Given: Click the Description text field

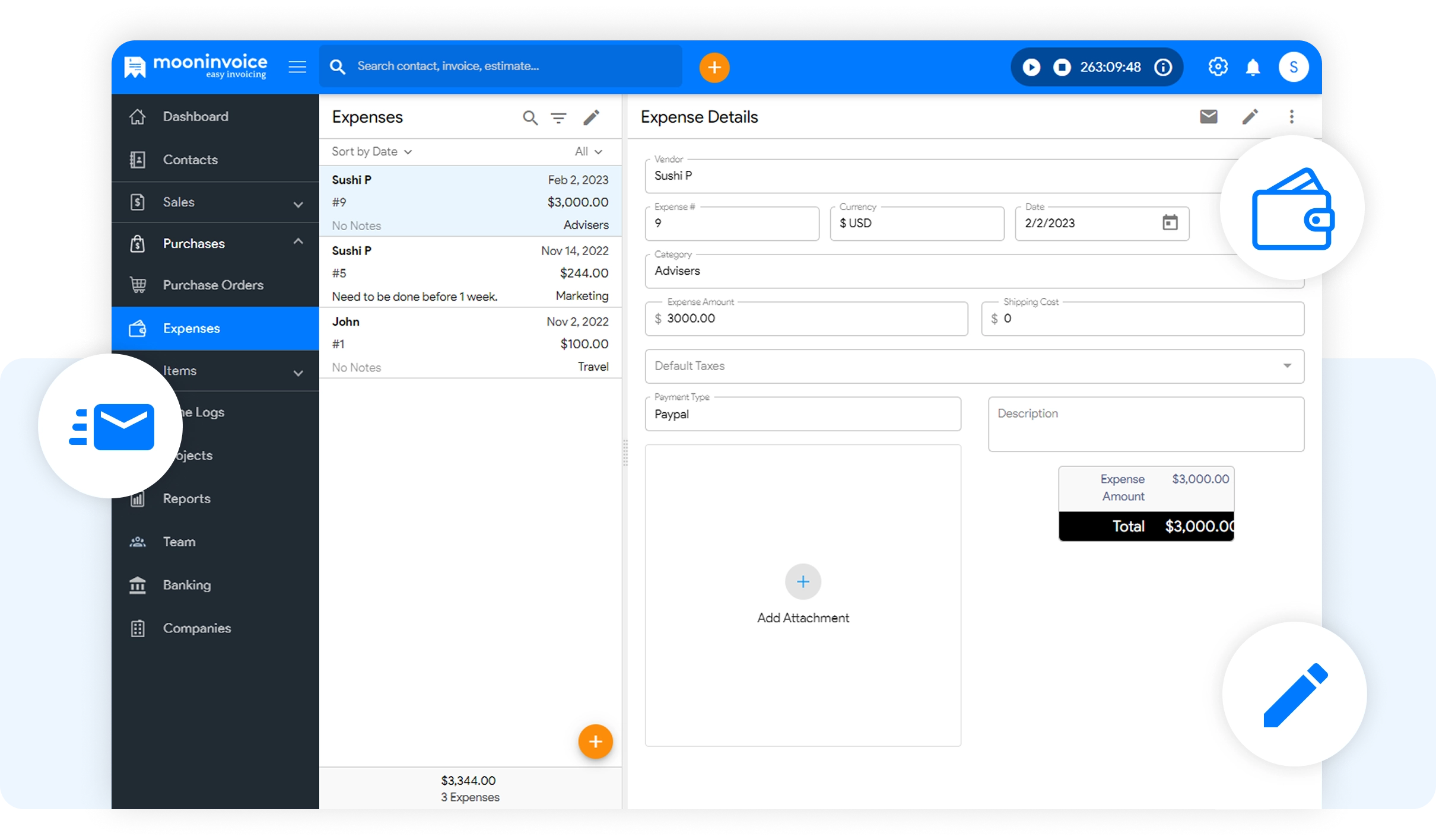Looking at the screenshot, I should tap(1145, 424).
